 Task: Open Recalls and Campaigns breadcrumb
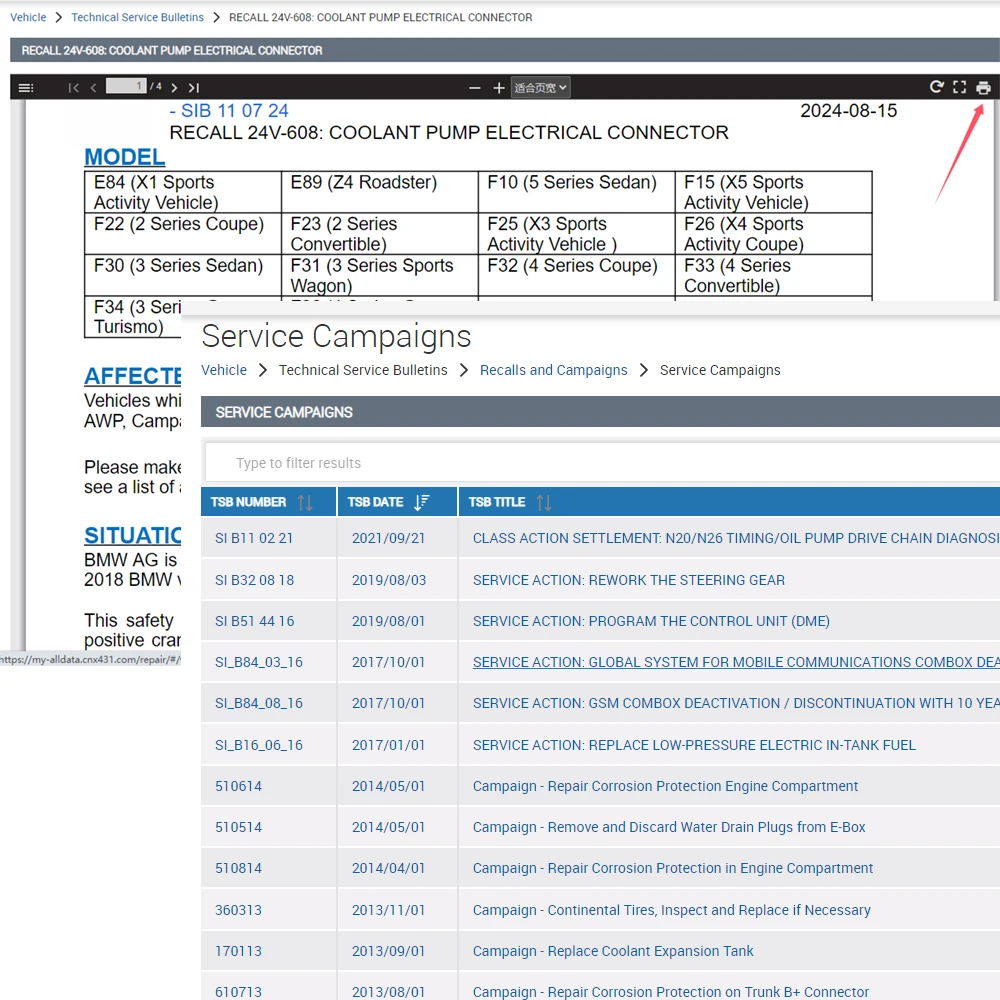click(553, 370)
